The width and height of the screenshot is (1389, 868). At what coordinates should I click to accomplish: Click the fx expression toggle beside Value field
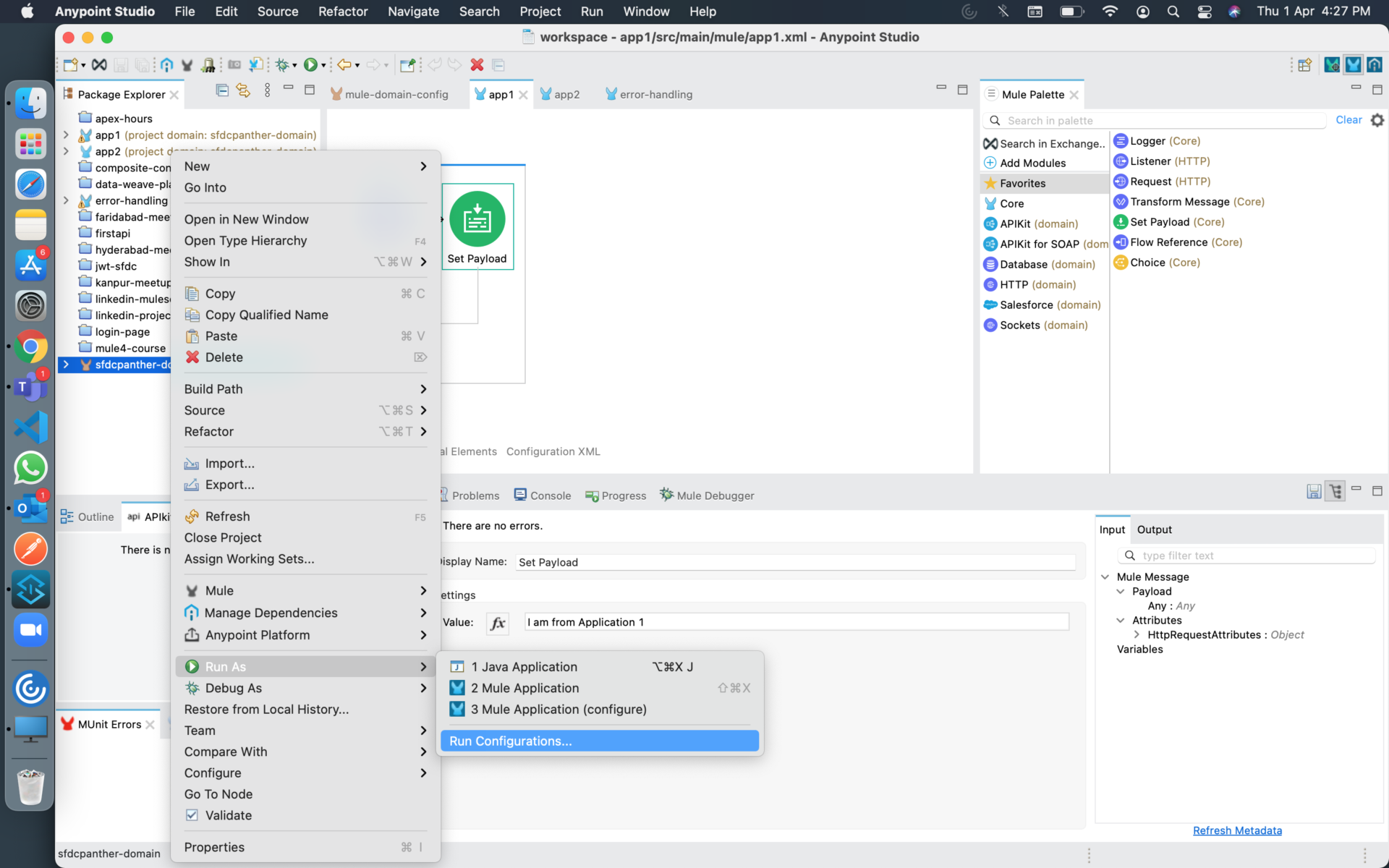point(498,623)
